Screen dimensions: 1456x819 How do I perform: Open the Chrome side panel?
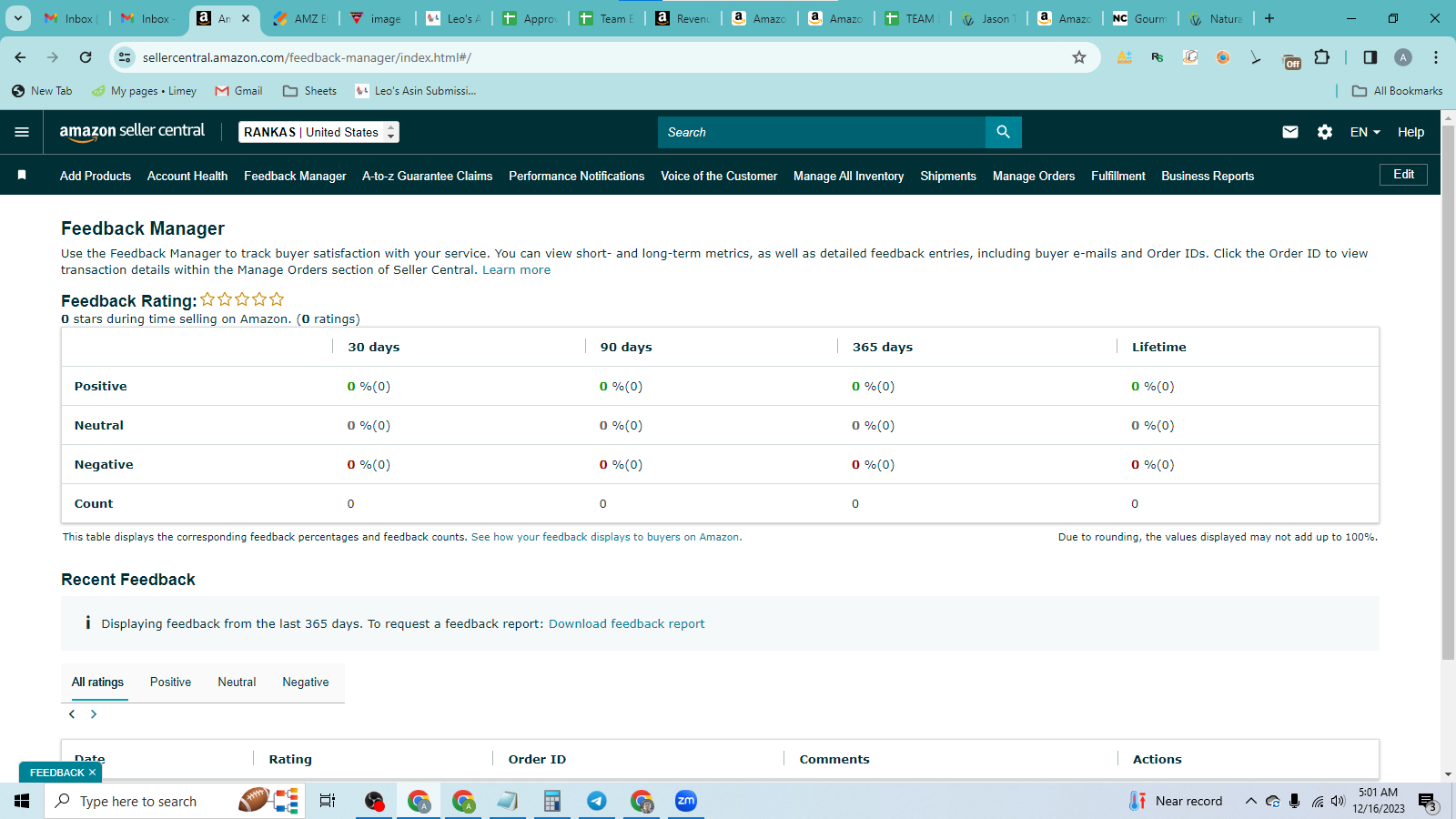point(1370,57)
